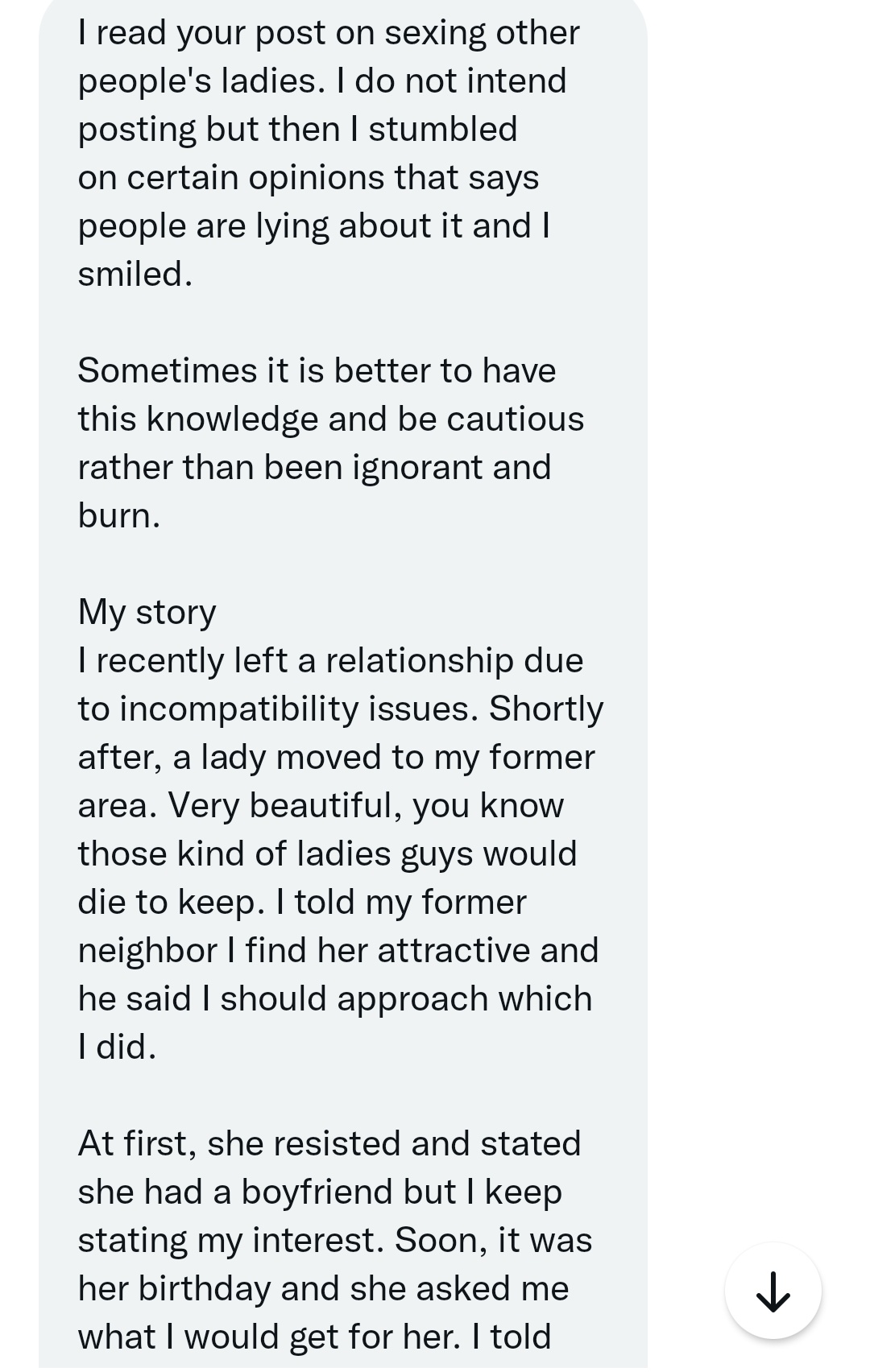
Task: Tap the line 'what I would get for her'
Action: pos(314,1337)
